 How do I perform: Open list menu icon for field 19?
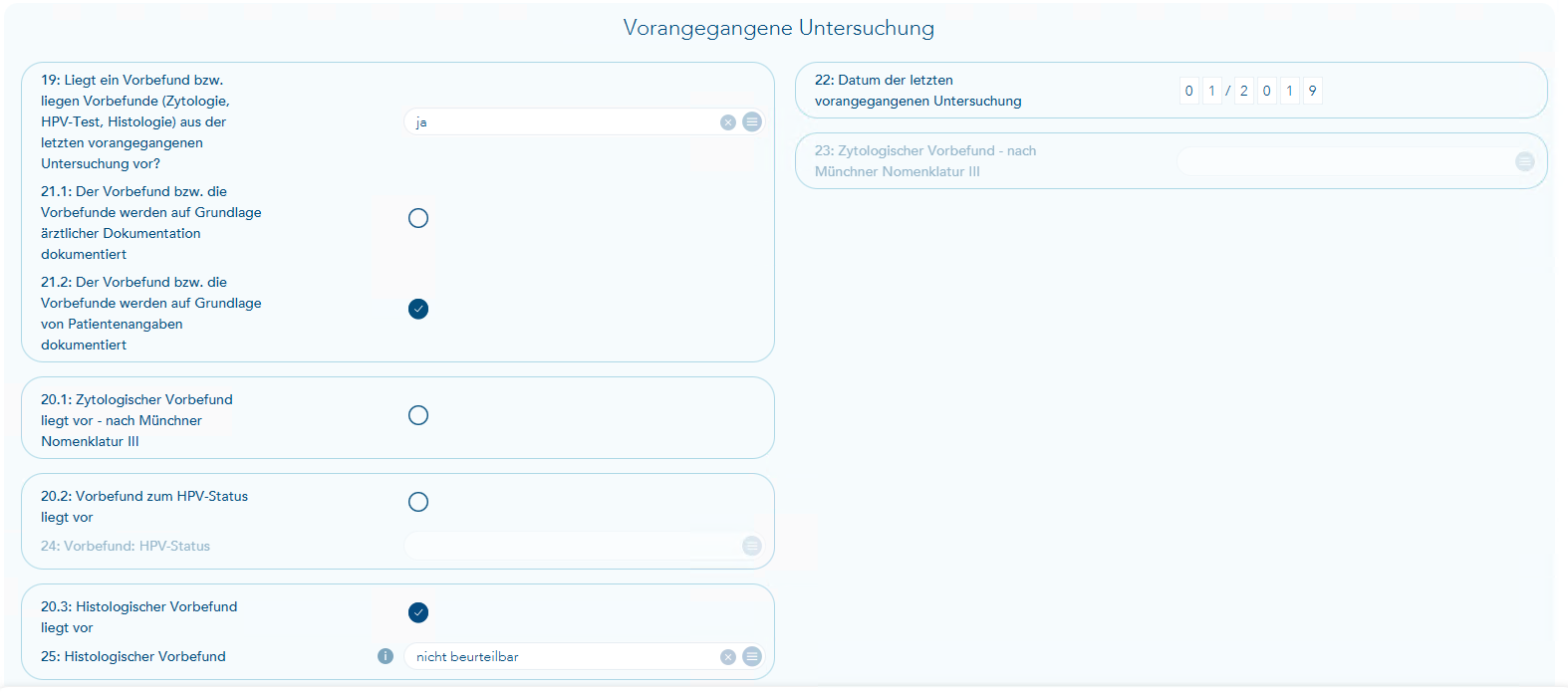pyautogui.click(x=752, y=121)
